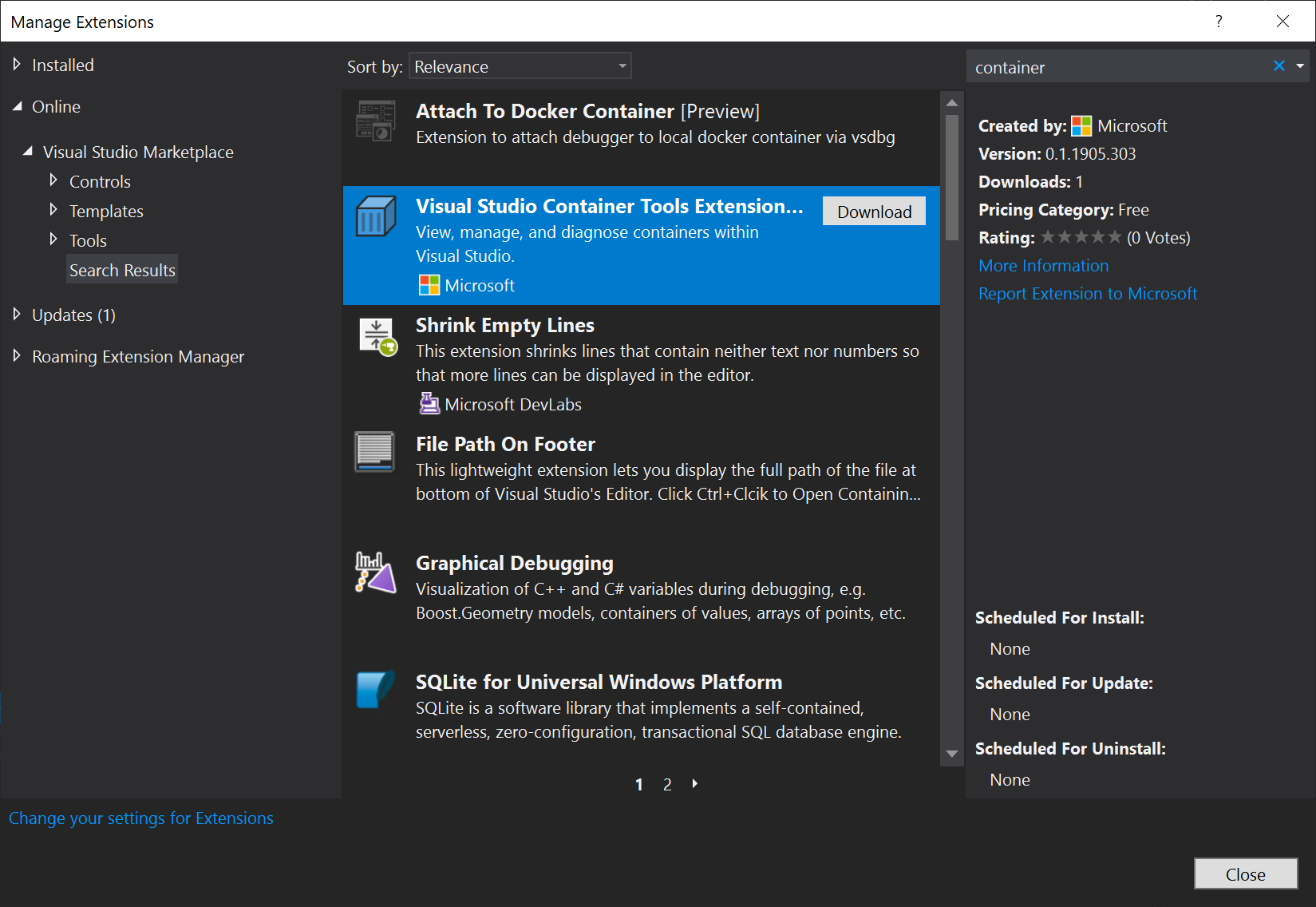Click the Pricing Category Free text
The width and height of the screenshot is (1316, 907).
click(1064, 210)
